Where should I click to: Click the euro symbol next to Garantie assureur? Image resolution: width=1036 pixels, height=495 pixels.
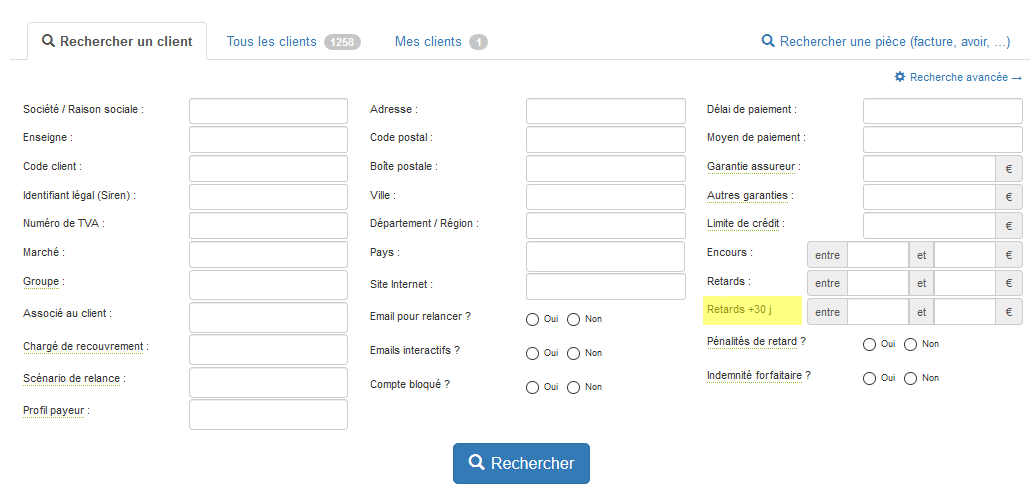(x=1009, y=169)
